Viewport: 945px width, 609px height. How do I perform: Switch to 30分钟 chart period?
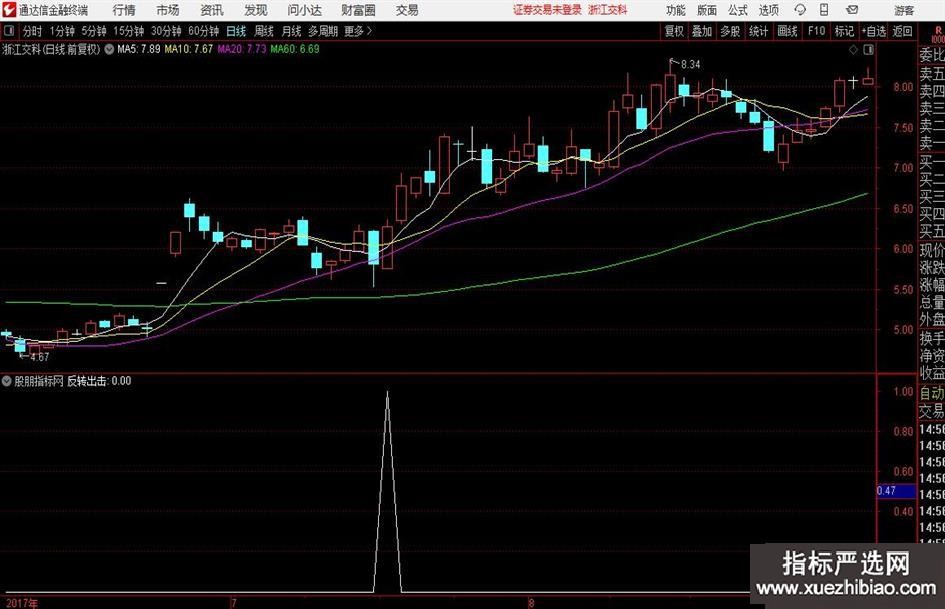(x=166, y=31)
